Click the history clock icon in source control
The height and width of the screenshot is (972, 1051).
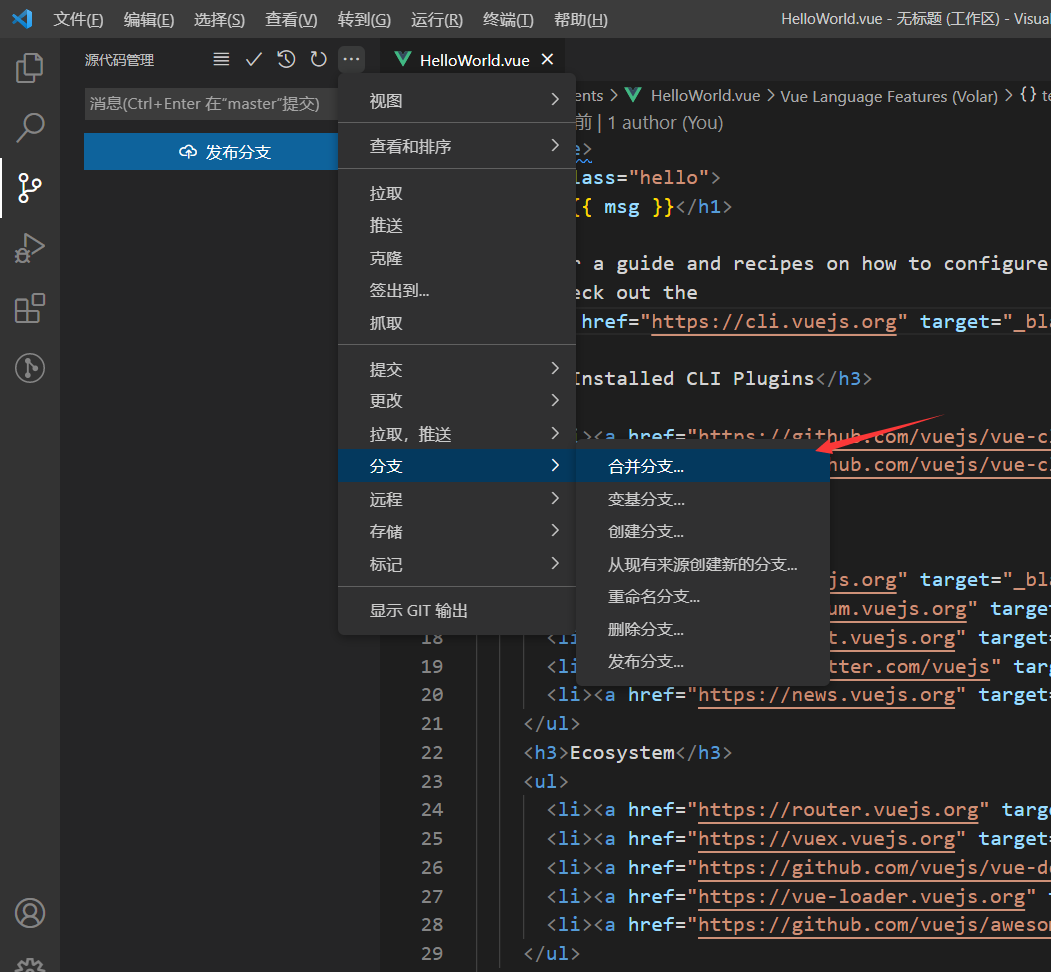(x=286, y=60)
